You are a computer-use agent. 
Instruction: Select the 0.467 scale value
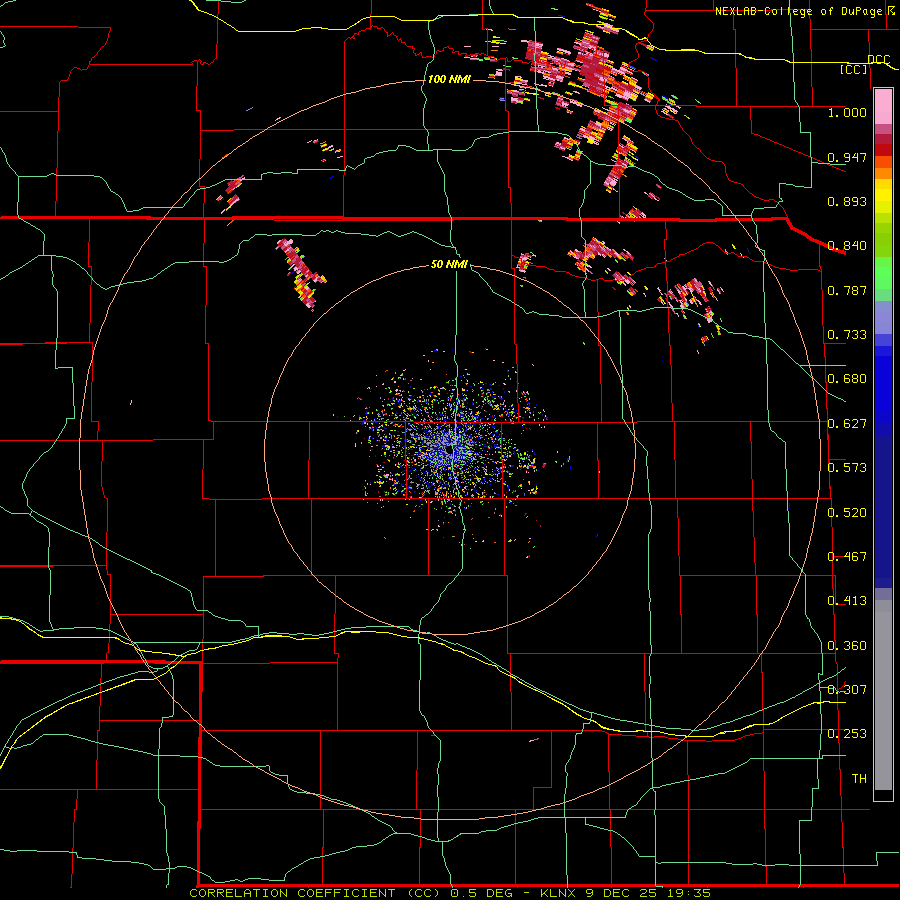(847, 557)
